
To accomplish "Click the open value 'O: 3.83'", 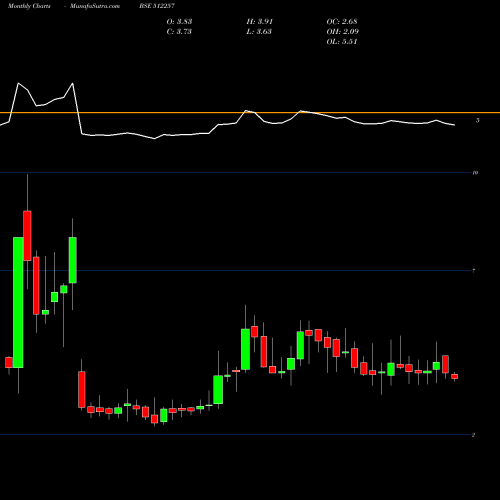I will pyautogui.click(x=179, y=22).
